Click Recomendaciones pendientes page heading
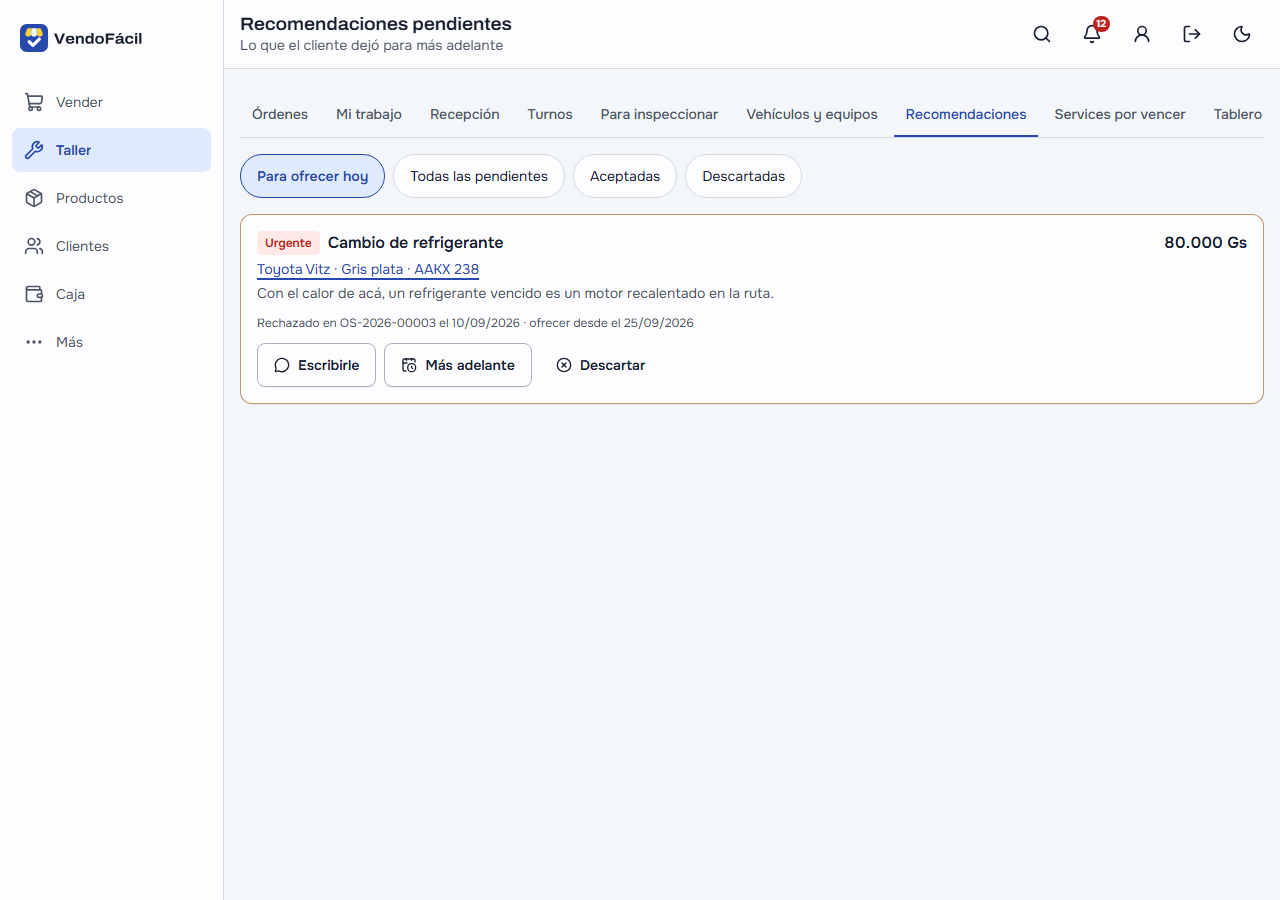Screen dimensions: 1280x900 [376, 23]
